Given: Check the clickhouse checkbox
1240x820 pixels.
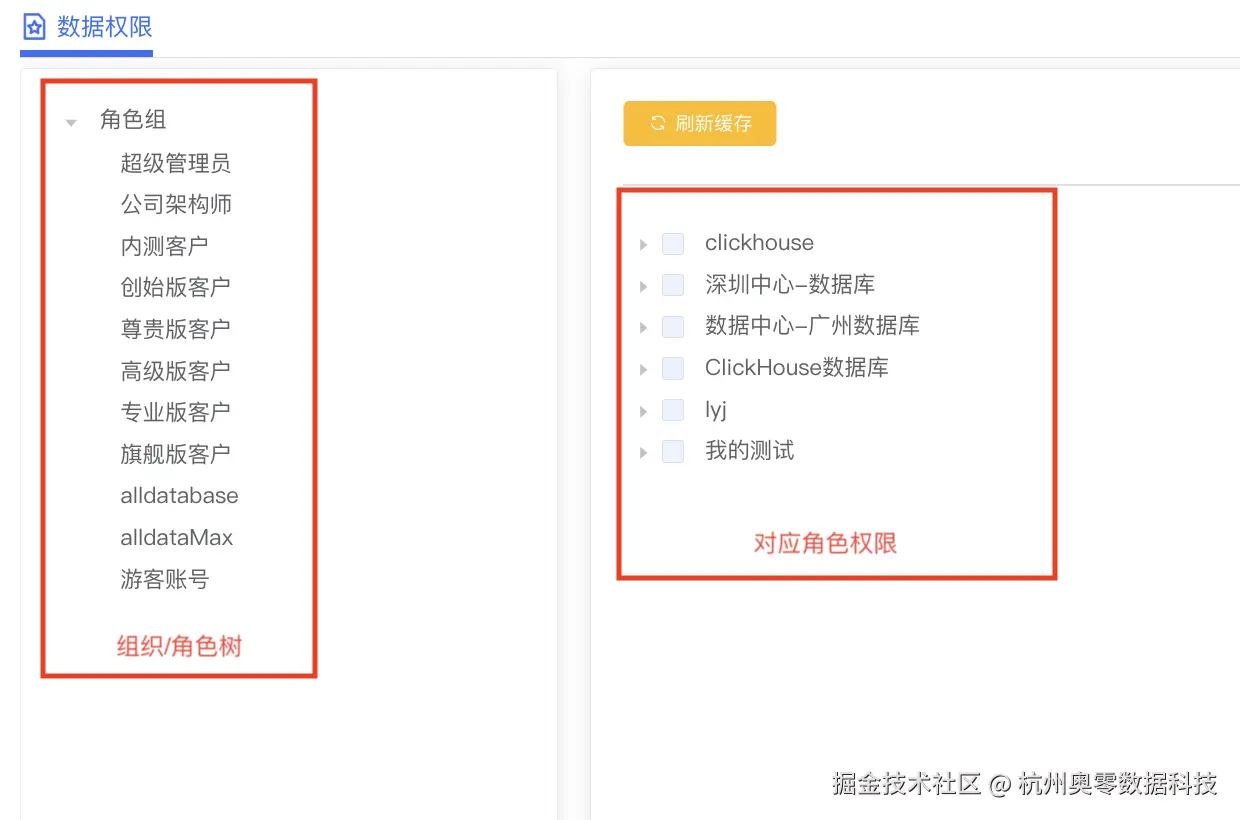Looking at the screenshot, I should point(673,243).
